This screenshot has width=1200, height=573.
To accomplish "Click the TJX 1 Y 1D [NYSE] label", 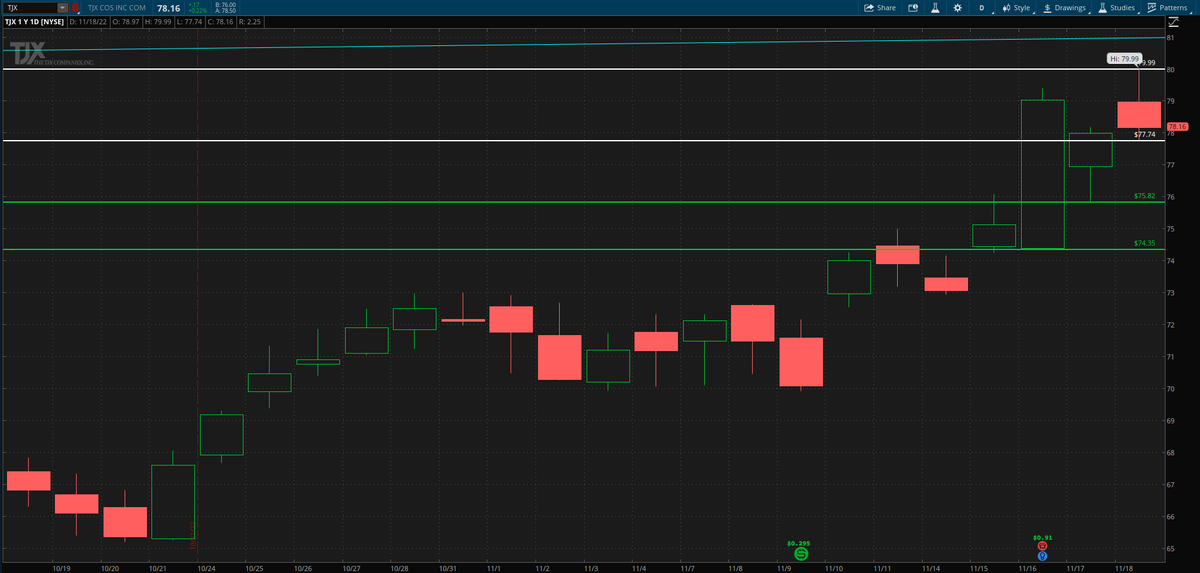I will [32, 20].
